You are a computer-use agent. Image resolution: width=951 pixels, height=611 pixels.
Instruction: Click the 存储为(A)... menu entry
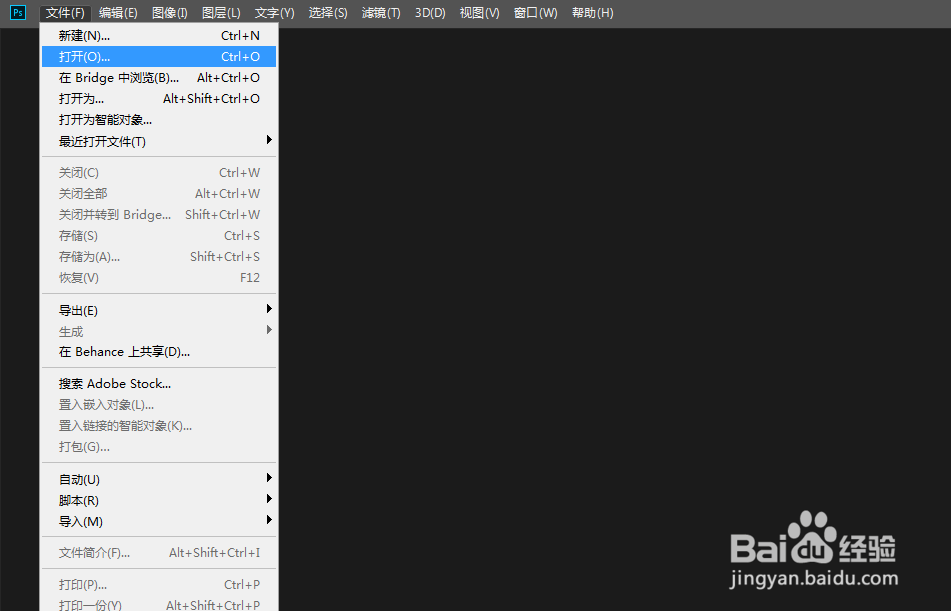click(x=159, y=257)
